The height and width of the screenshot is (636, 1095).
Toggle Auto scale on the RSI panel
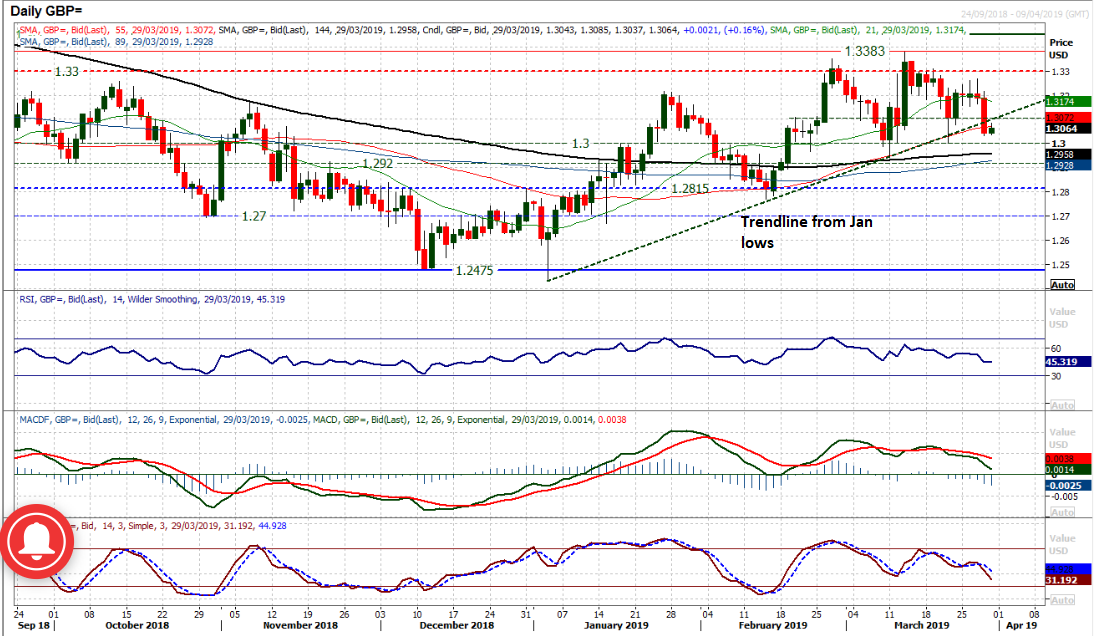coord(1062,406)
